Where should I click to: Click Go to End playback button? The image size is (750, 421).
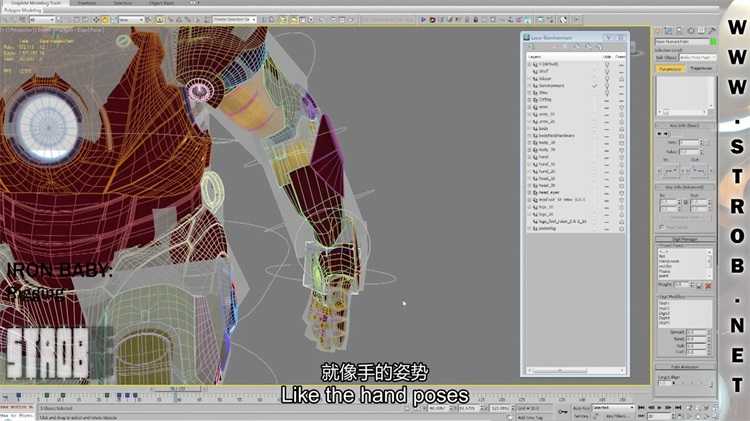pos(678,408)
